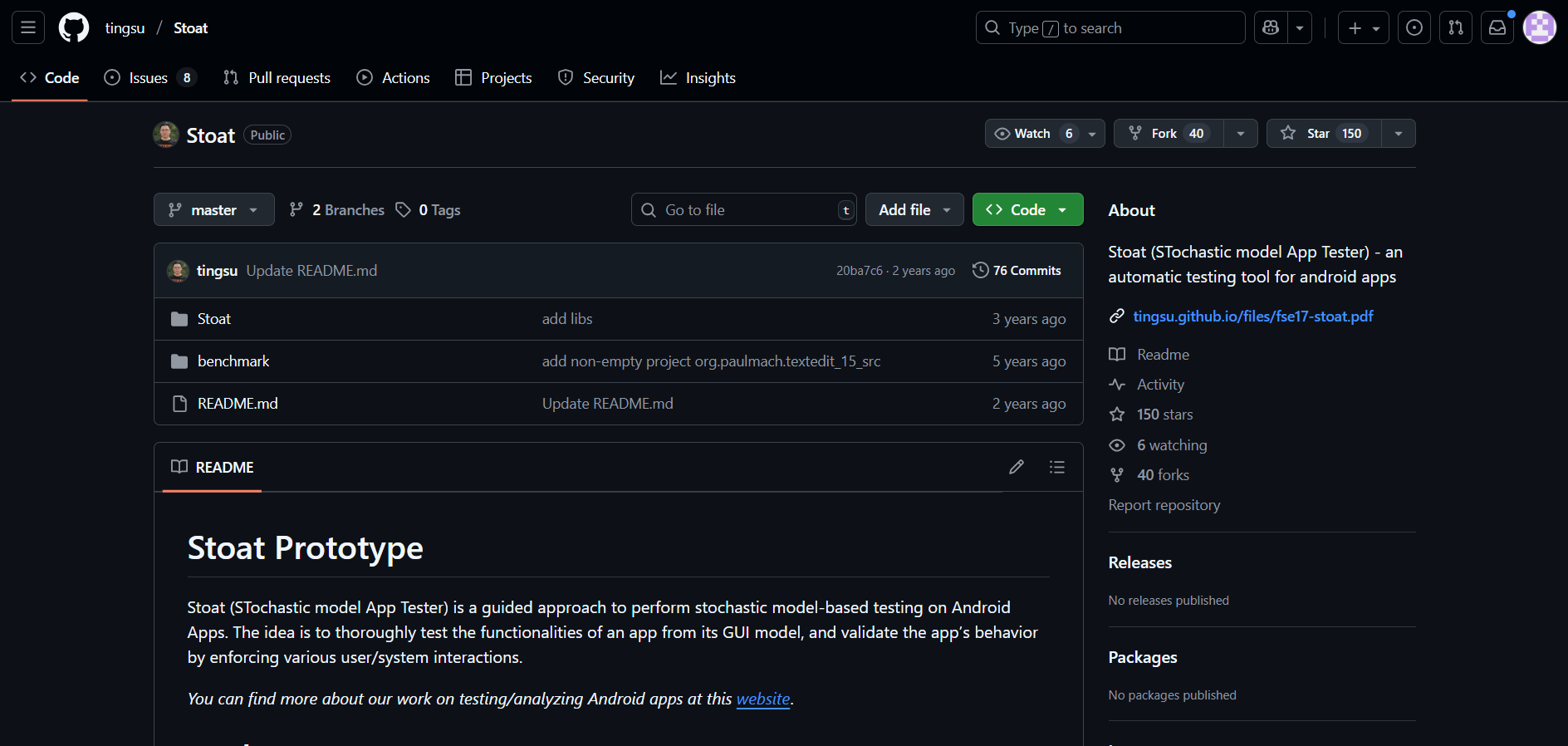Image resolution: width=1568 pixels, height=746 pixels.
Task: Open 76 Commits history
Action: (x=1017, y=270)
